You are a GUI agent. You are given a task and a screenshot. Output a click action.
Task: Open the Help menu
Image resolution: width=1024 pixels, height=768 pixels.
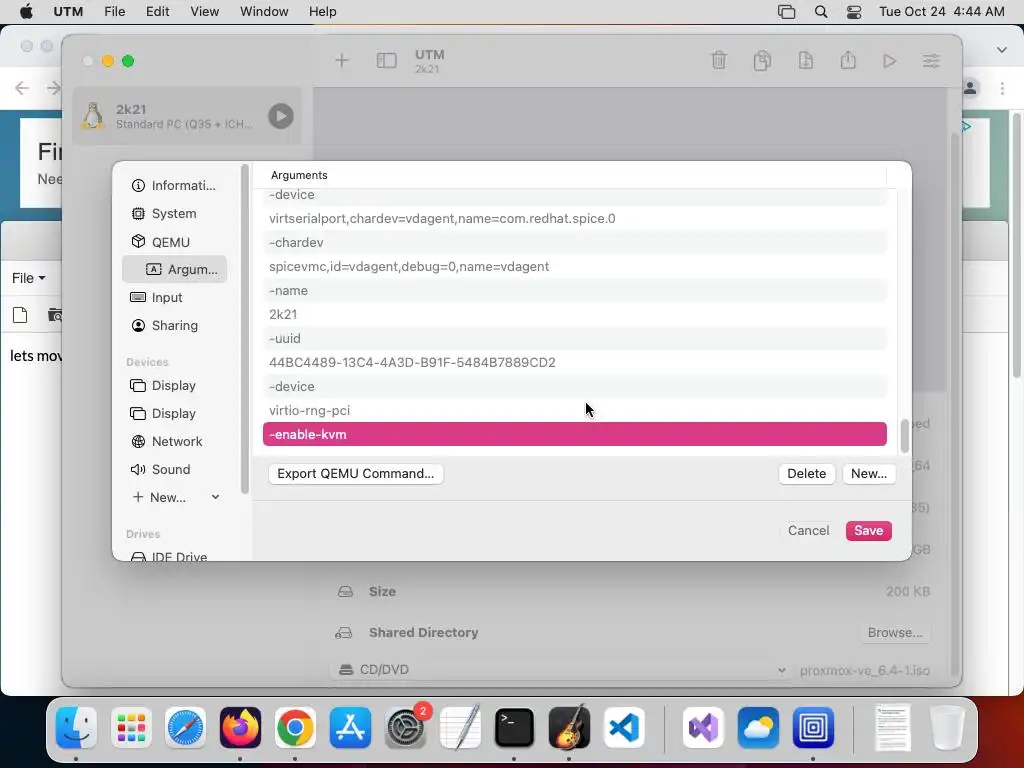tap(323, 12)
